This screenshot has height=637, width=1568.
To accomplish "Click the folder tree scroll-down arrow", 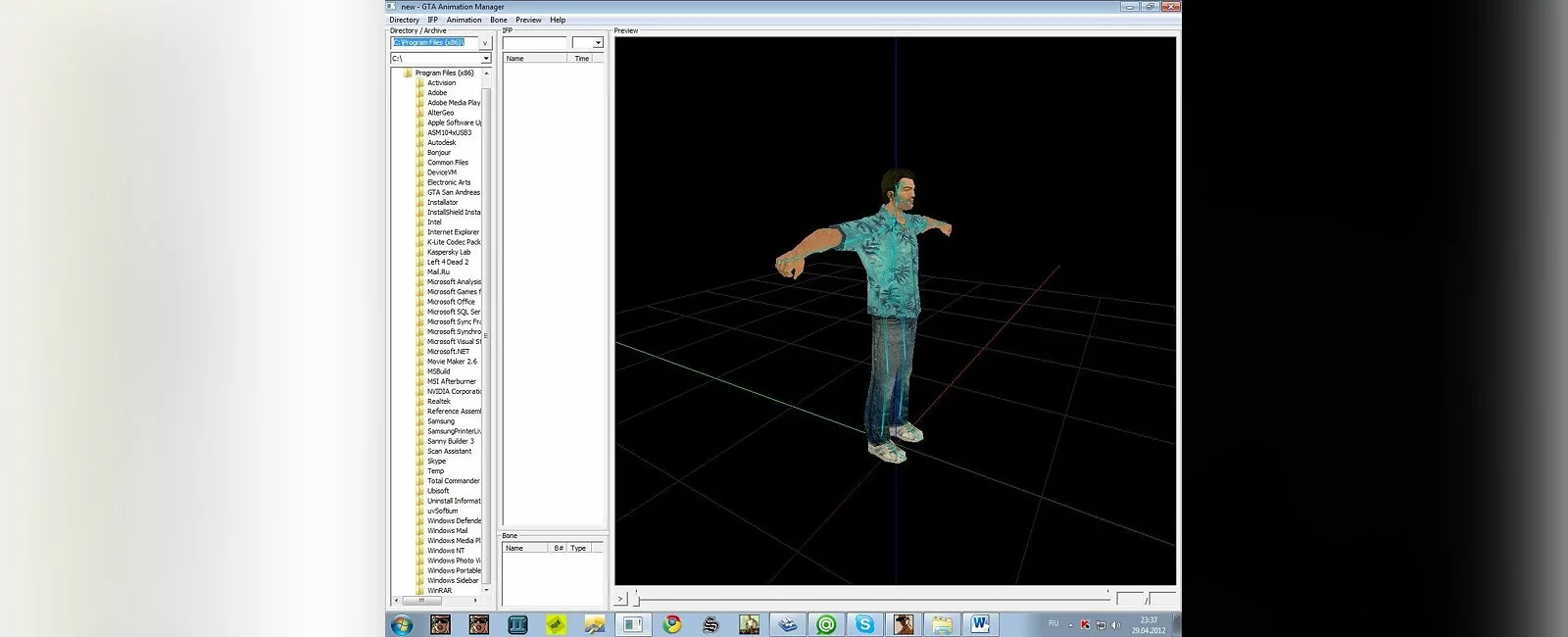I will 486,589.
